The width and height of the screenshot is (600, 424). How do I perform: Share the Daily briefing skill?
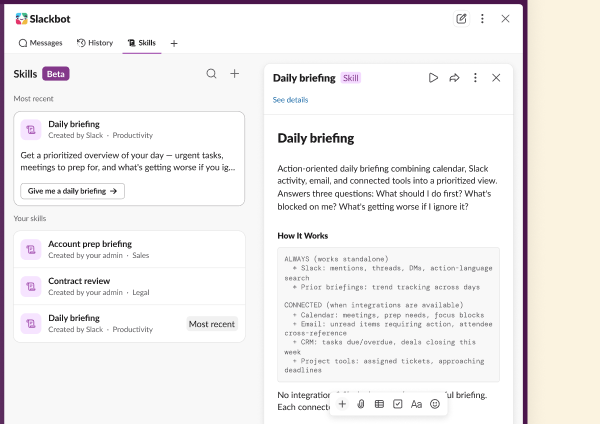454,77
